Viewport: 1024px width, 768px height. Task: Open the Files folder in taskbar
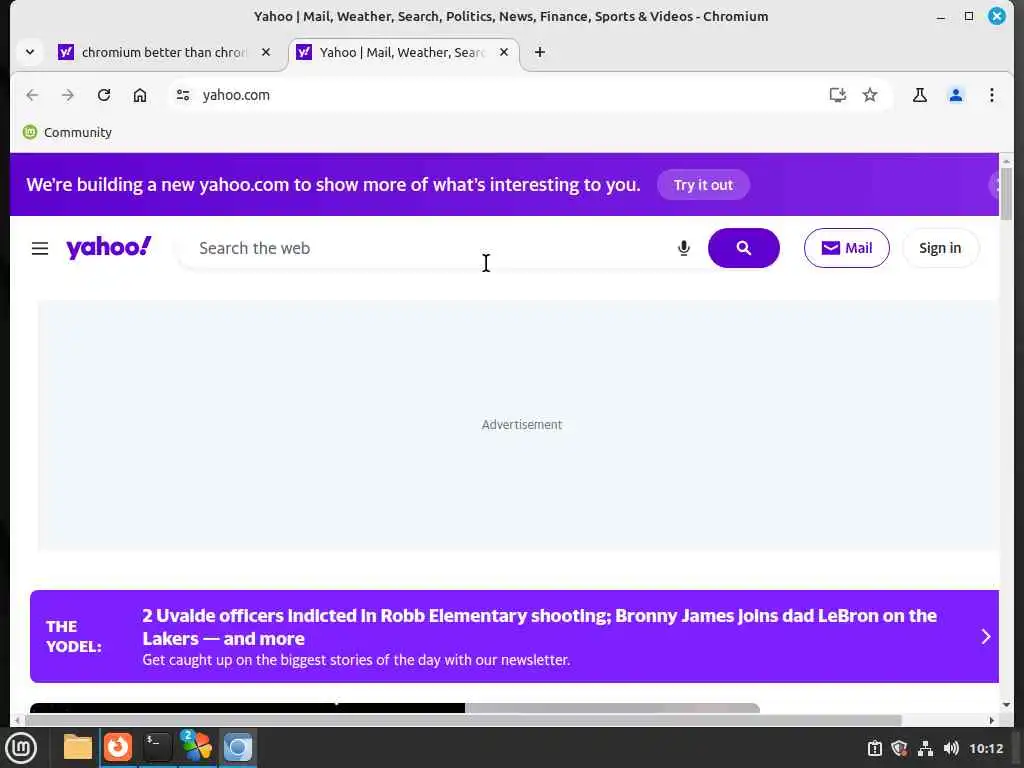click(x=78, y=747)
